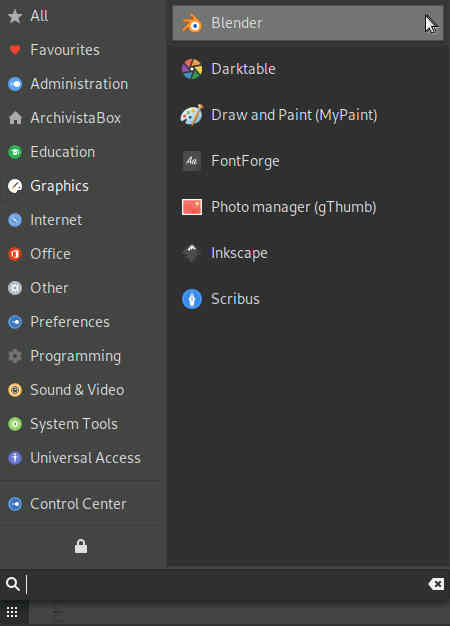Image resolution: width=450 pixels, height=626 pixels.
Task: Clear search with the backspace icon
Action: click(x=436, y=584)
